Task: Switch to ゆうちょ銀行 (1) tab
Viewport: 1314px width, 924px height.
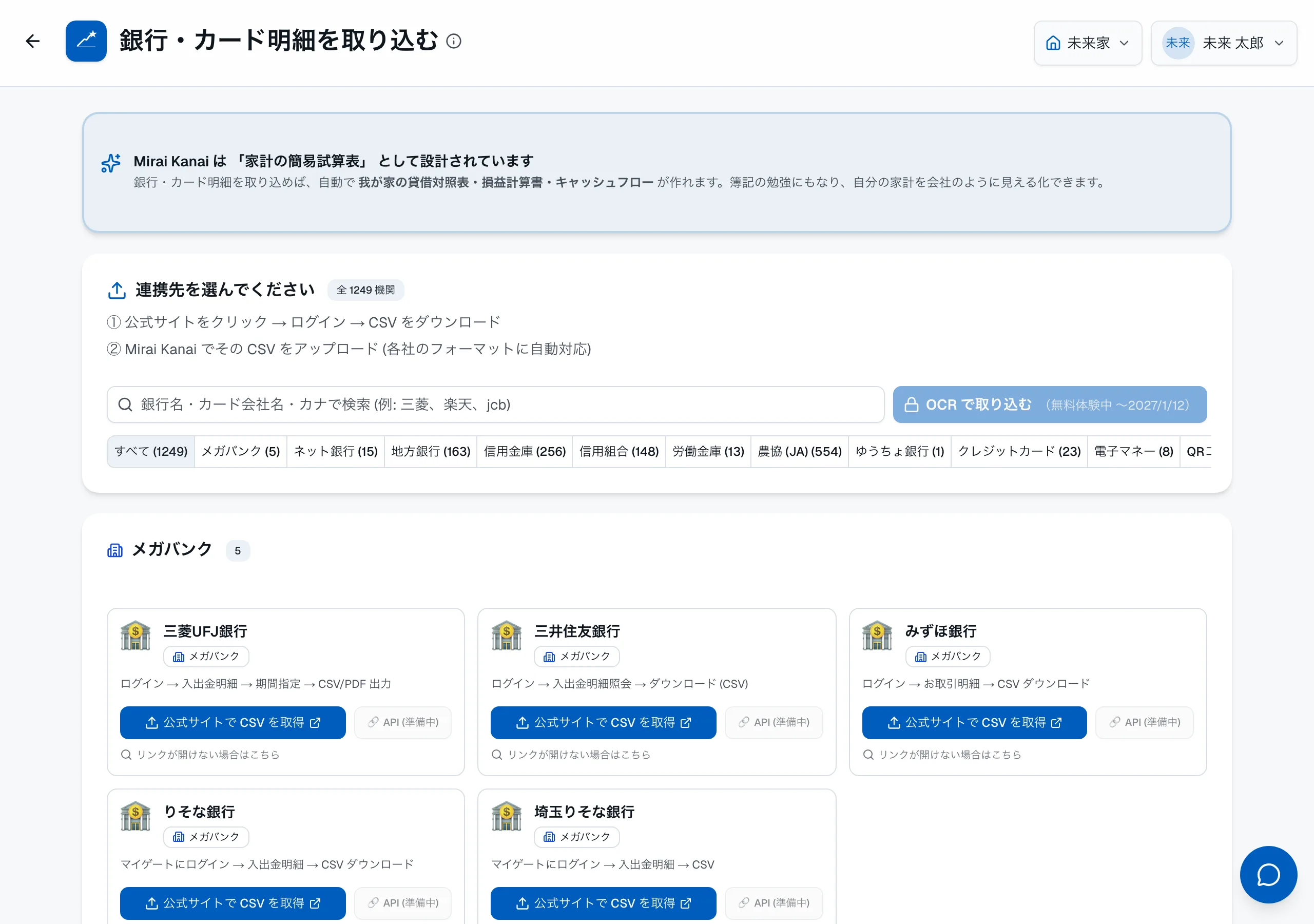Action: pyautogui.click(x=900, y=452)
